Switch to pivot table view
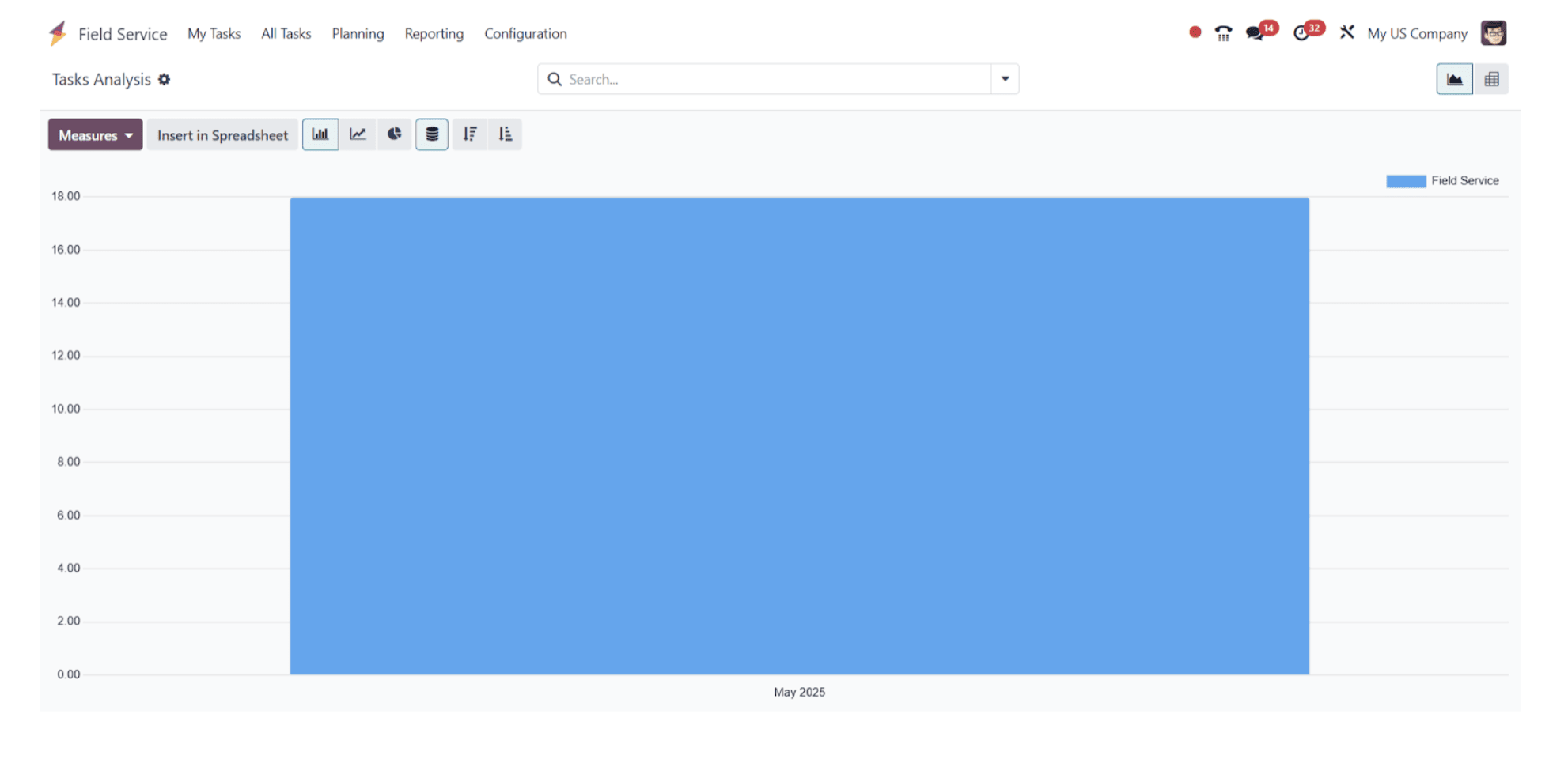This screenshot has height=767, width=1568. [x=1491, y=79]
